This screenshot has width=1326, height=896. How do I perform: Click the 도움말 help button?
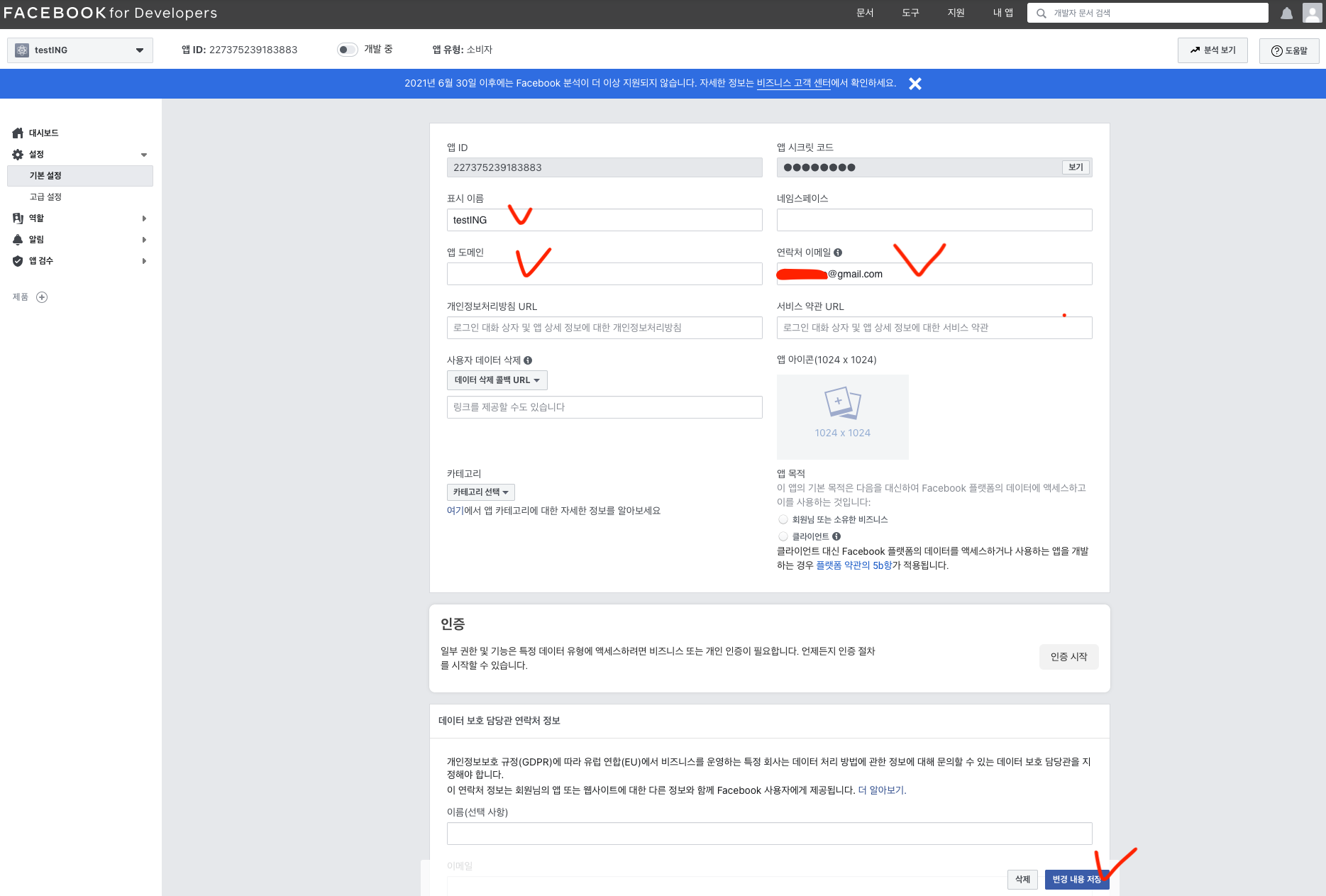[x=1289, y=50]
